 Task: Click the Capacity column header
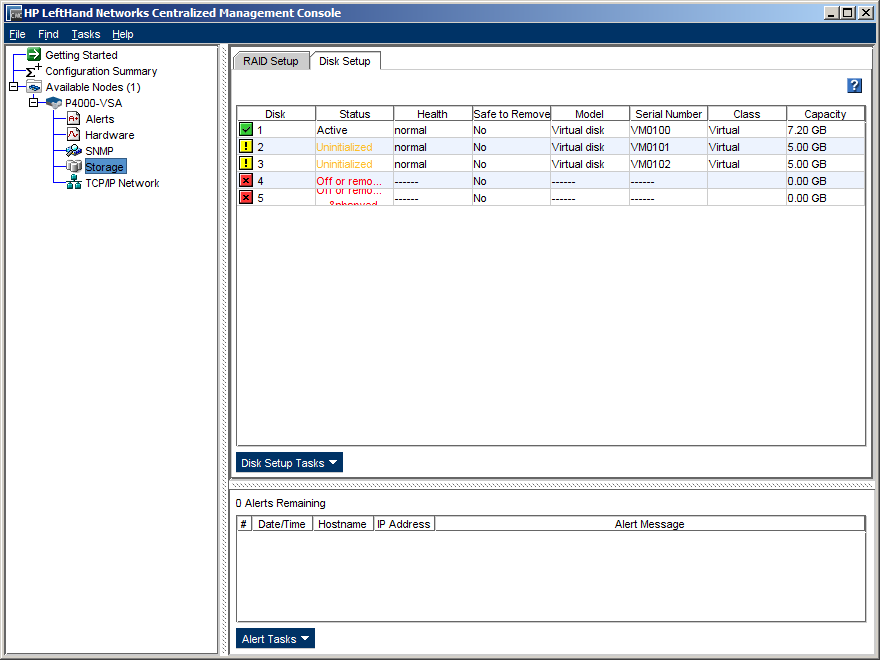825,114
